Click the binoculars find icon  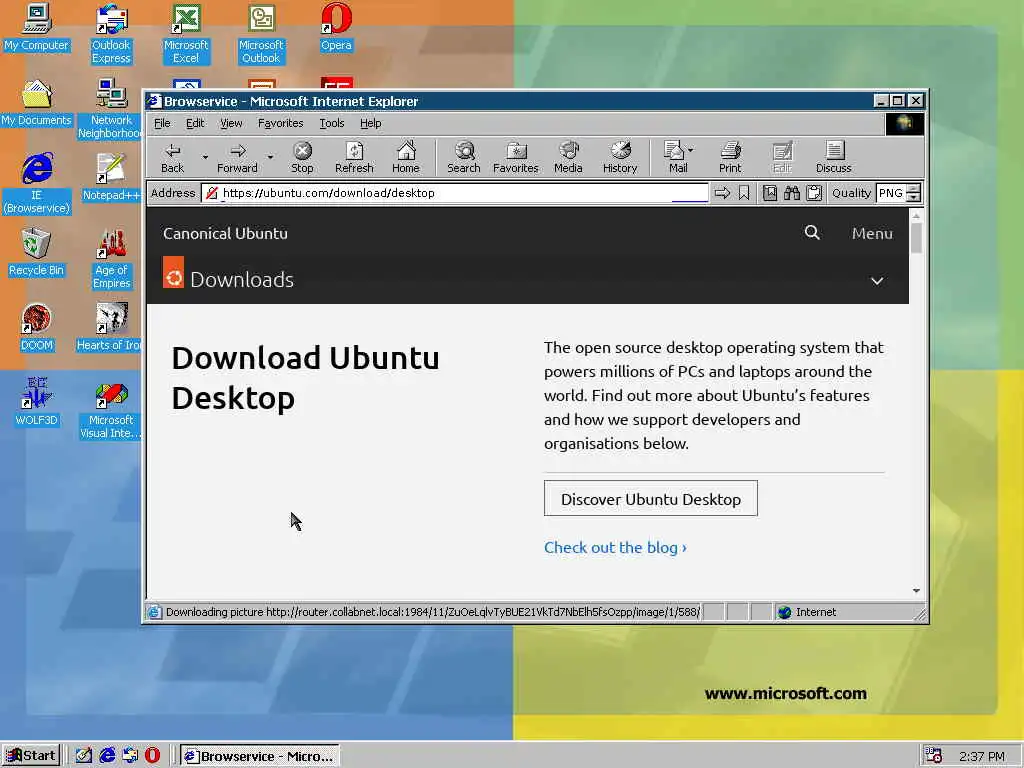coord(792,193)
